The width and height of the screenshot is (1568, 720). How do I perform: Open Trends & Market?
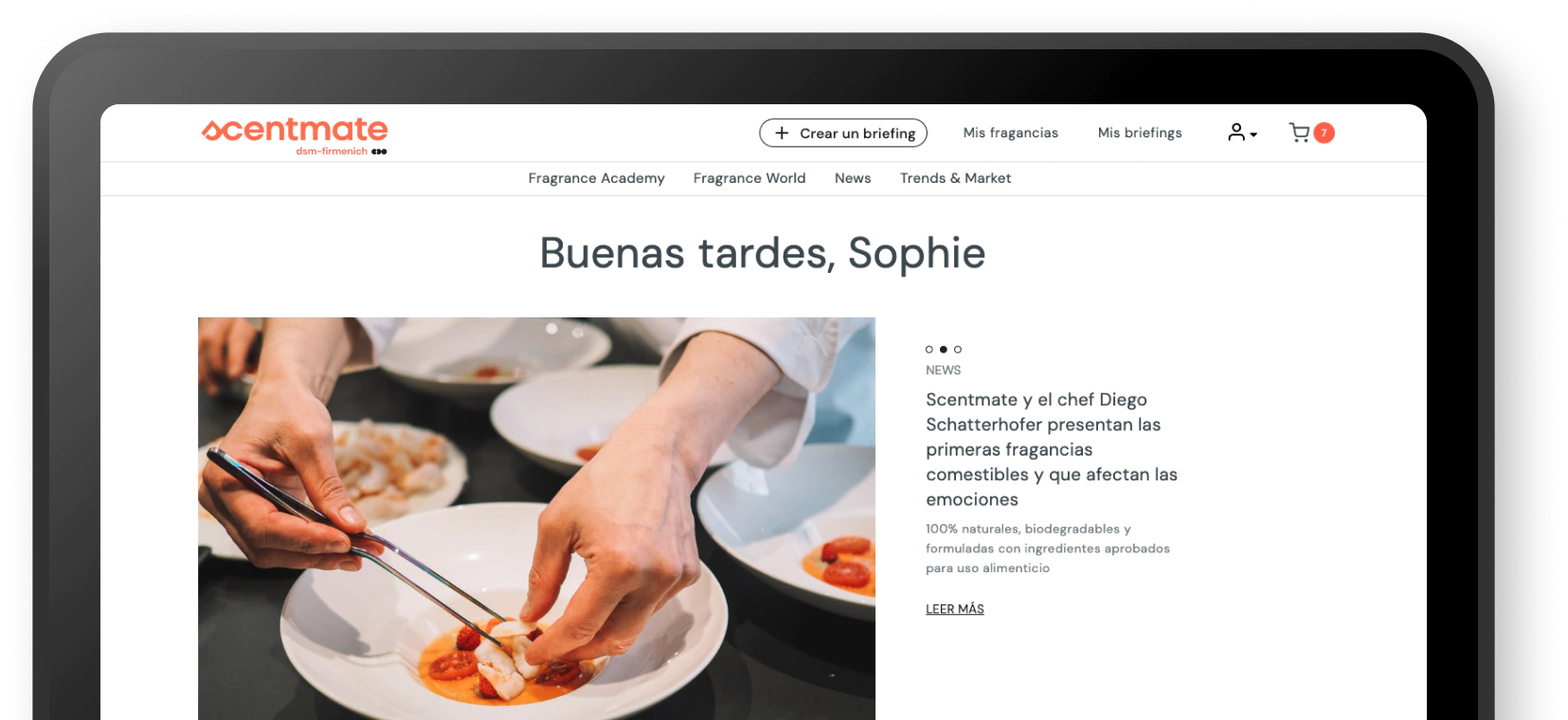[x=955, y=178]
